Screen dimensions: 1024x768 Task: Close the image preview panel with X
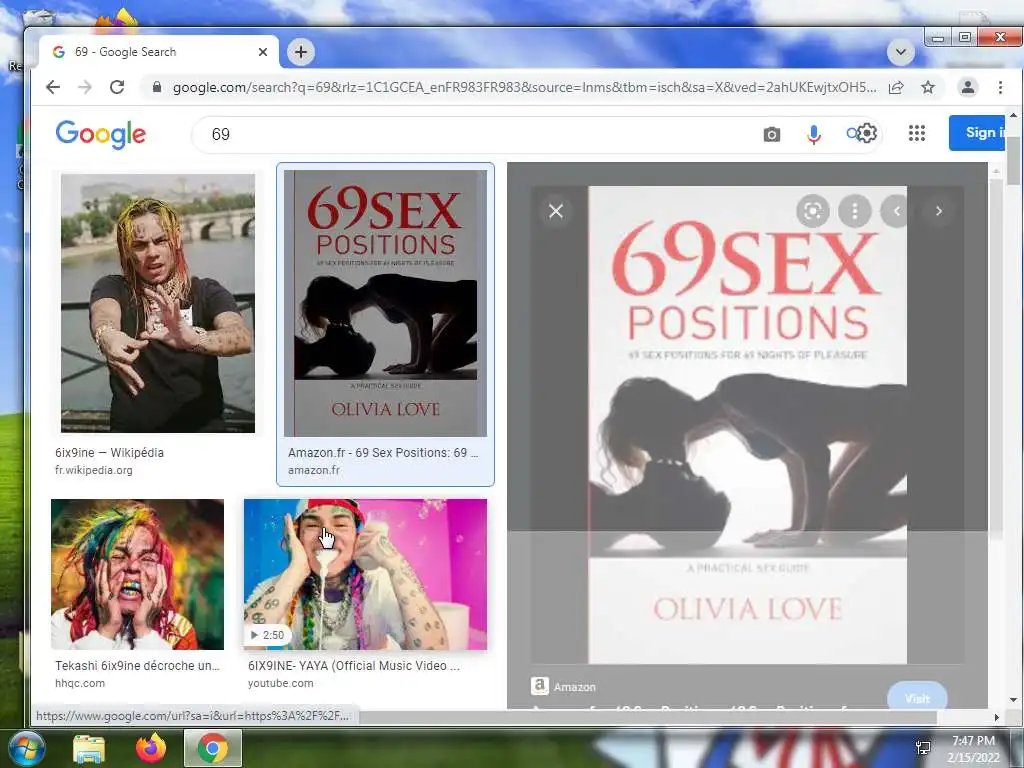coord(556,211)
